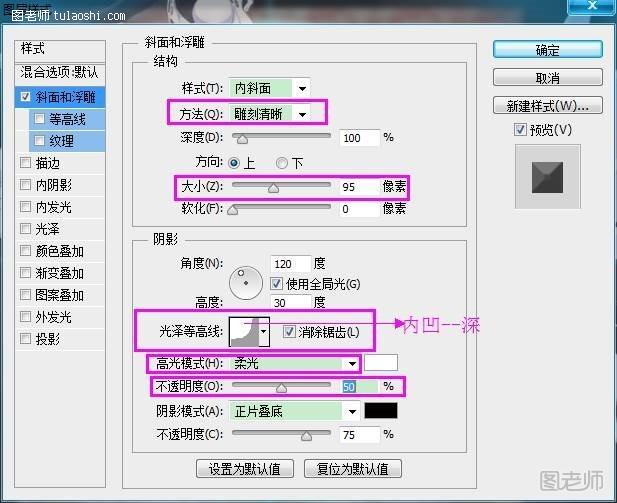Select the 投影 label

tap(48, 339)
